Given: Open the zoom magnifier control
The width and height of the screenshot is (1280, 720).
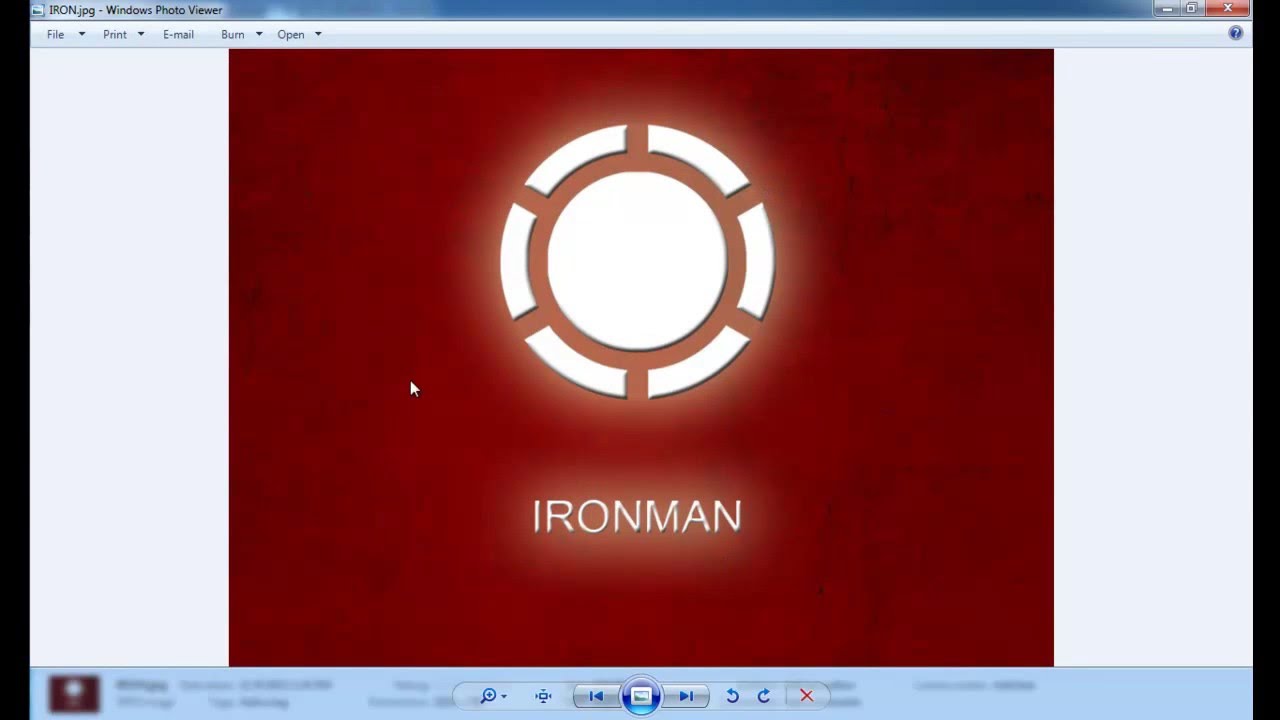Looking at the screenshot, I should [493, 696].
